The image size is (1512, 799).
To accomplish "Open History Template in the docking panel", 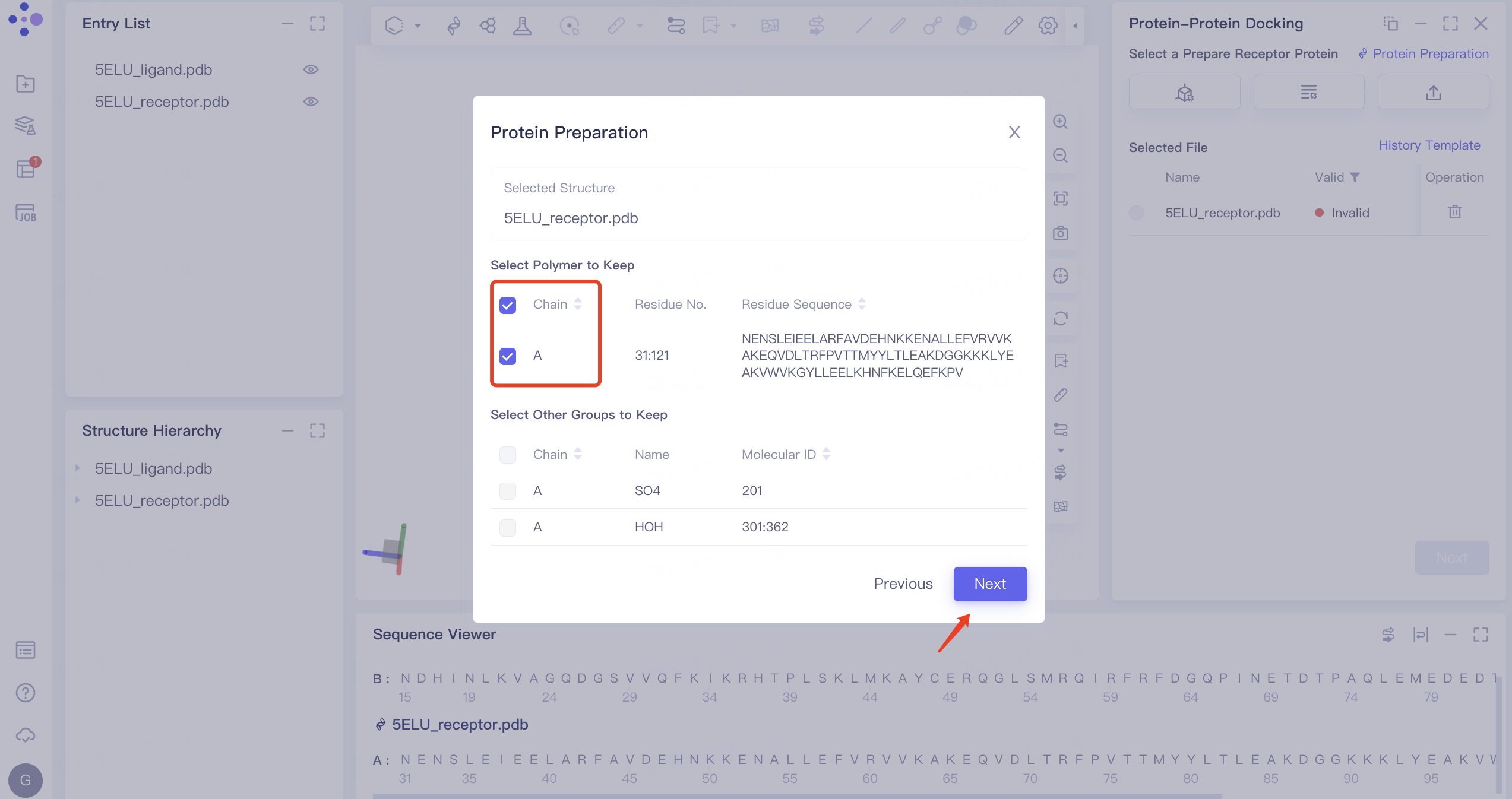I will 1429,145.
